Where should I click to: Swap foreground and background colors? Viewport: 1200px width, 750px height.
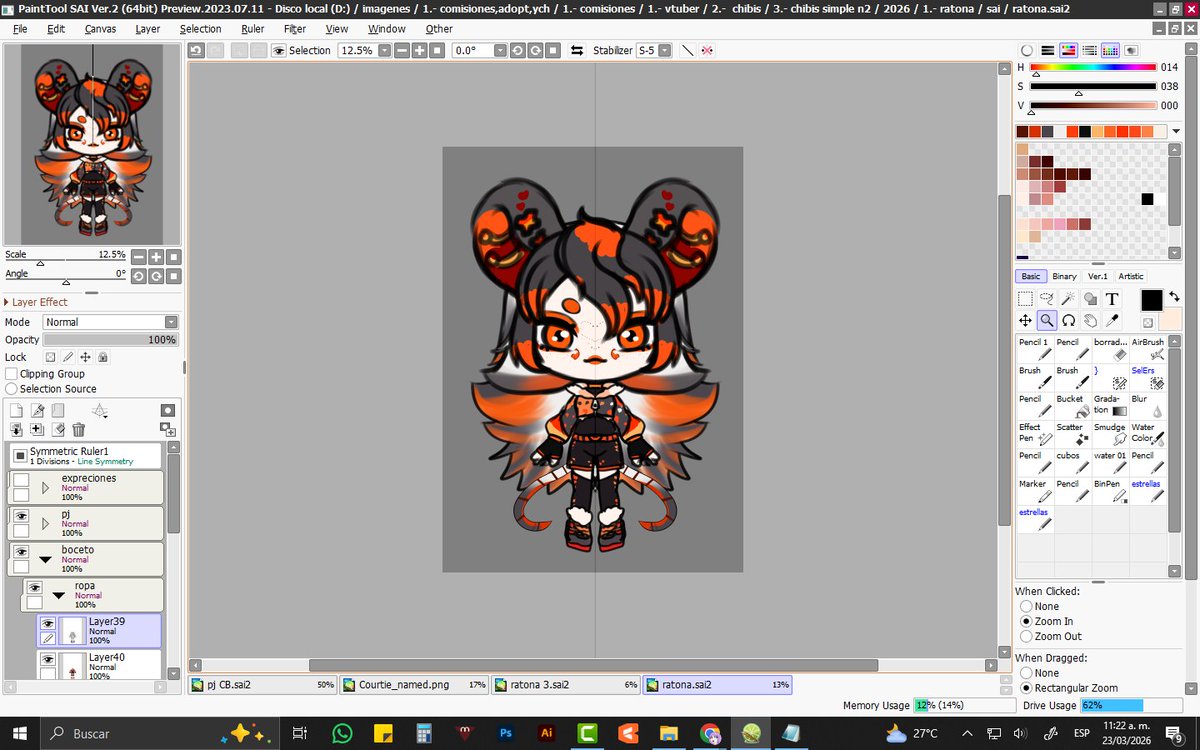pyautogui.click(x=1174, y=297)
